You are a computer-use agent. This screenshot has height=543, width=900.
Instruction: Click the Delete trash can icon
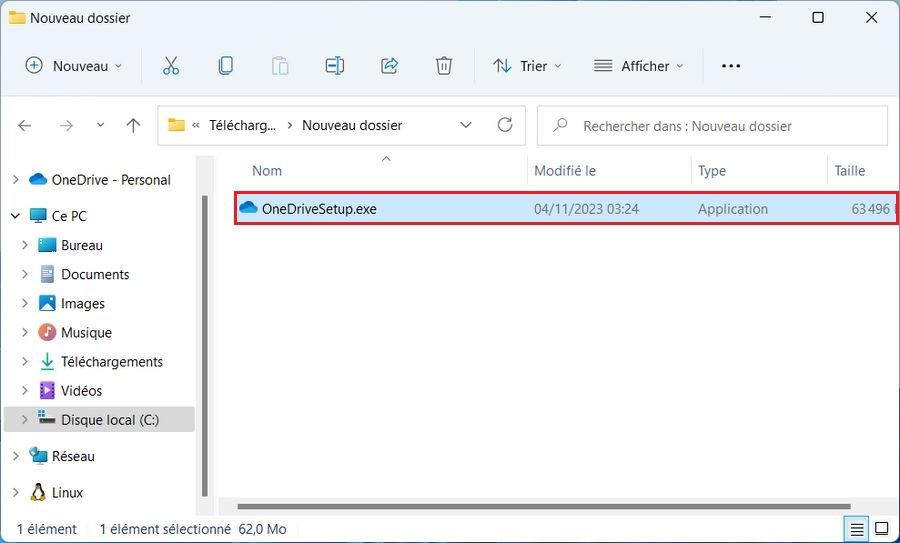pyautogui.click(x=444, y=66)
